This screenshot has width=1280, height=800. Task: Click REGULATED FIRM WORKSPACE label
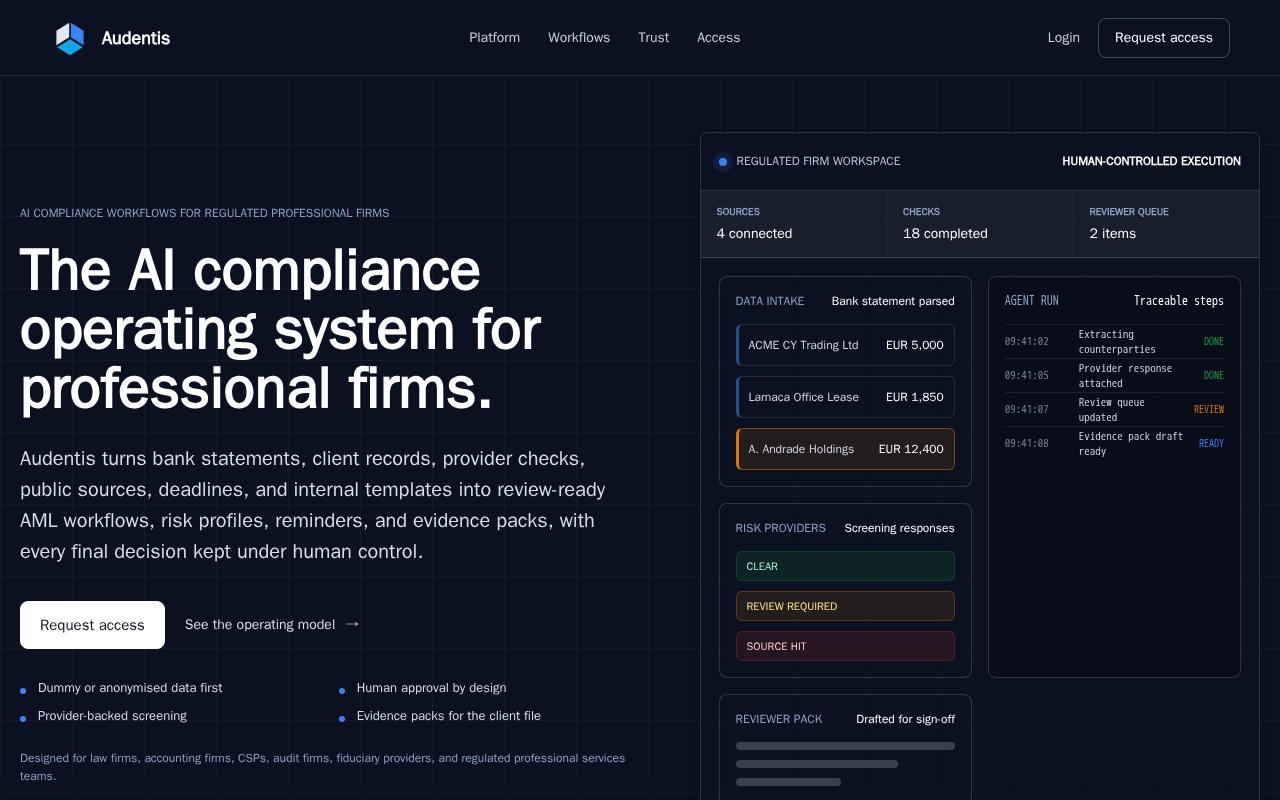click(x=818, y=161)
